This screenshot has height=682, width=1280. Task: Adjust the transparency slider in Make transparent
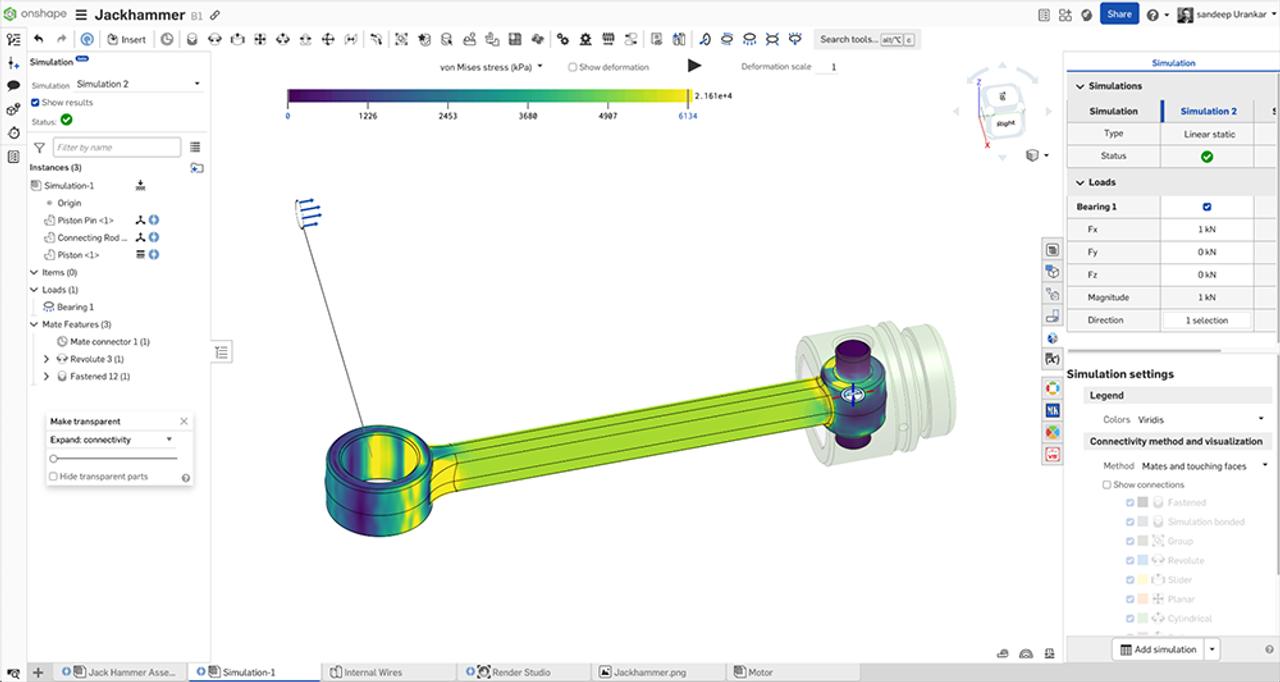tap(52, 458)
